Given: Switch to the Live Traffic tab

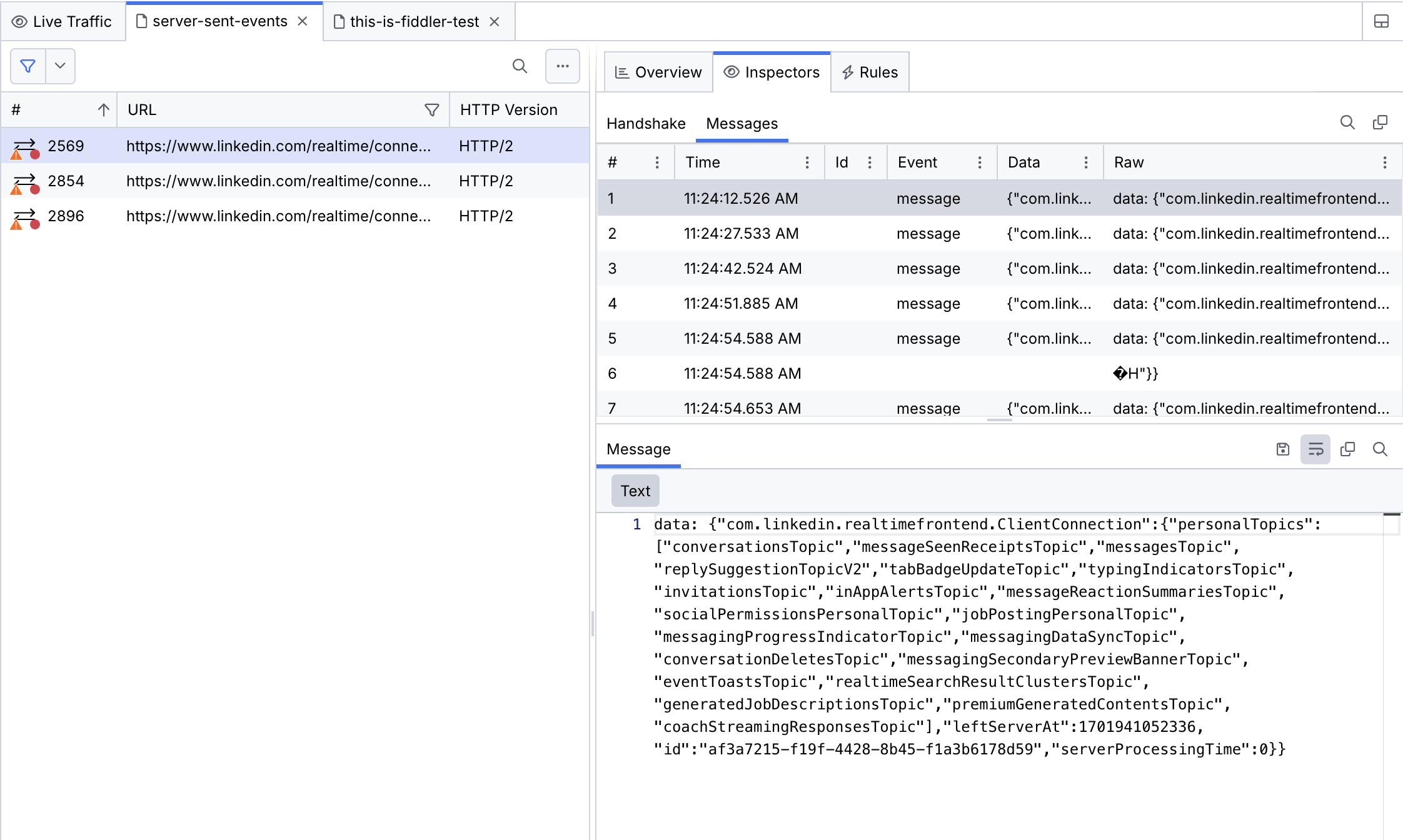Looking at the screenshot, I should pos(63,22).
